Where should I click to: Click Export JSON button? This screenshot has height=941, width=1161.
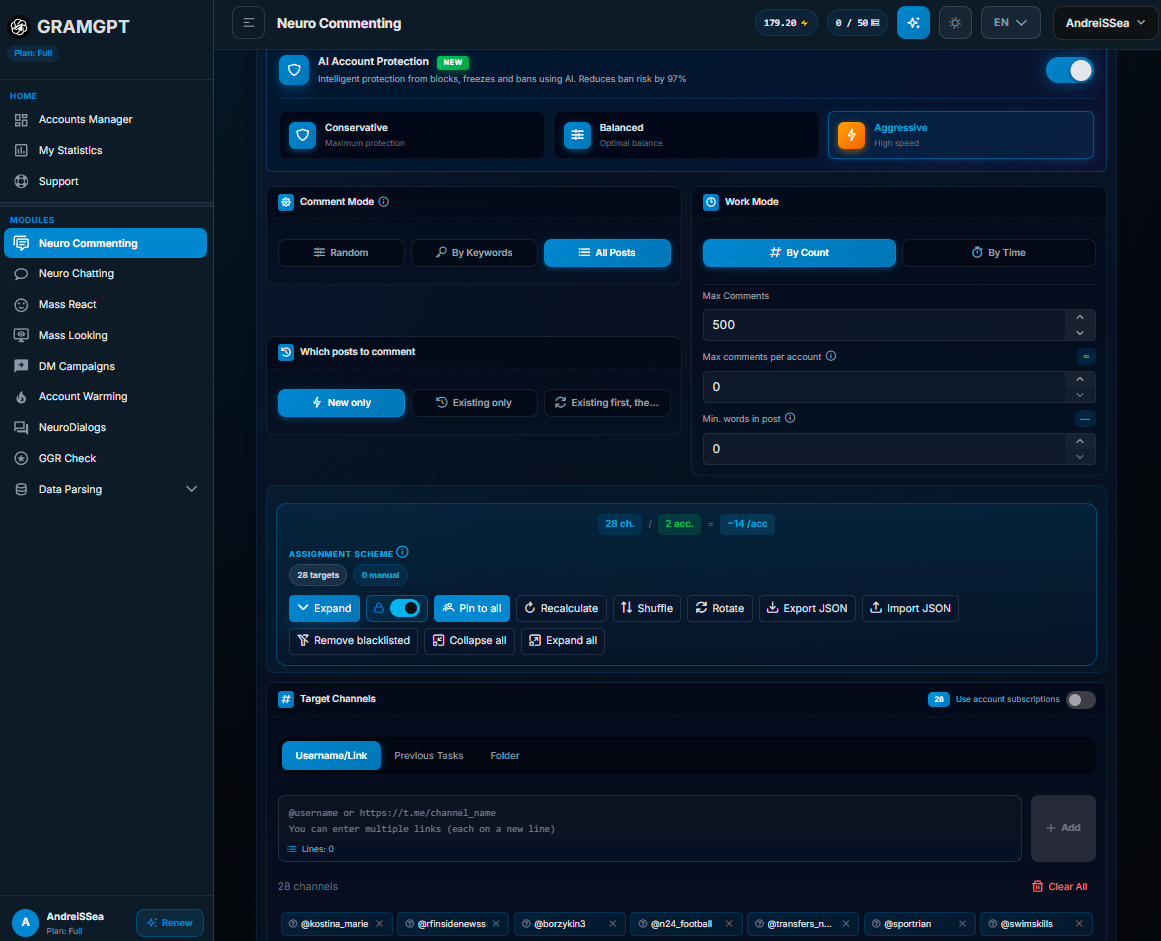[x=807, y=608]
